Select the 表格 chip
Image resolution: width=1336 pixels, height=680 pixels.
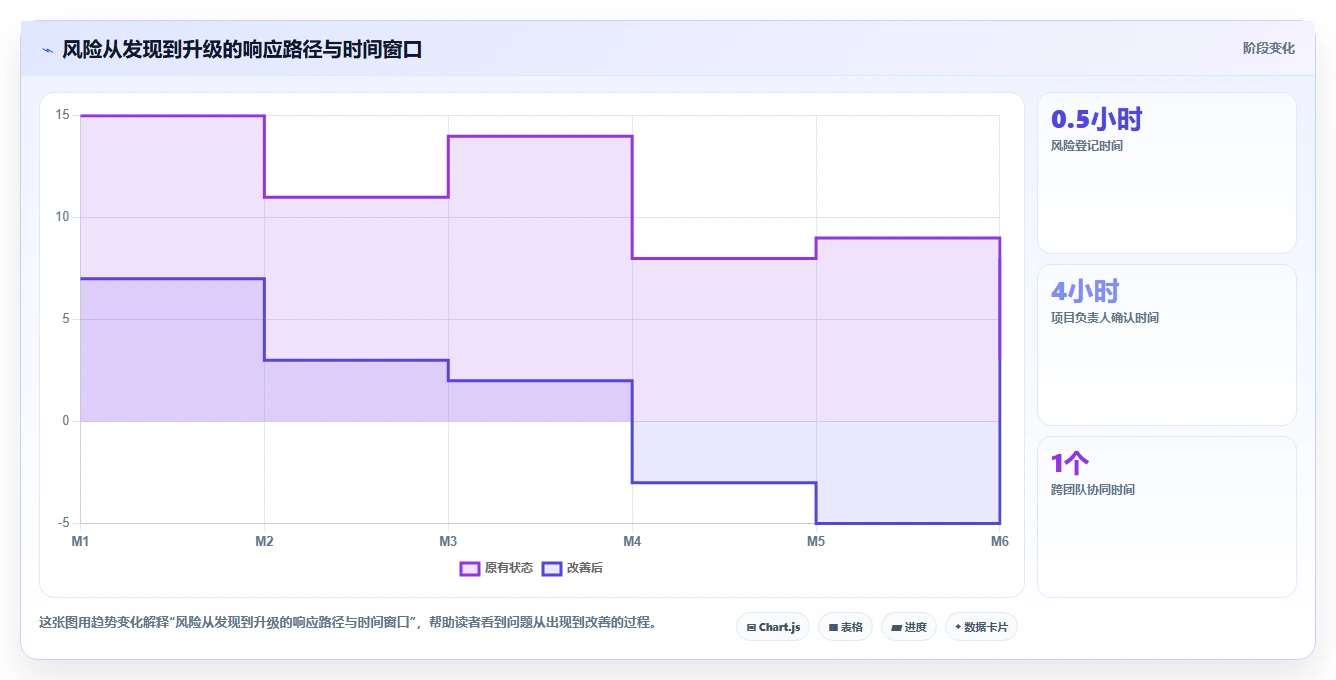pos(845,627)
